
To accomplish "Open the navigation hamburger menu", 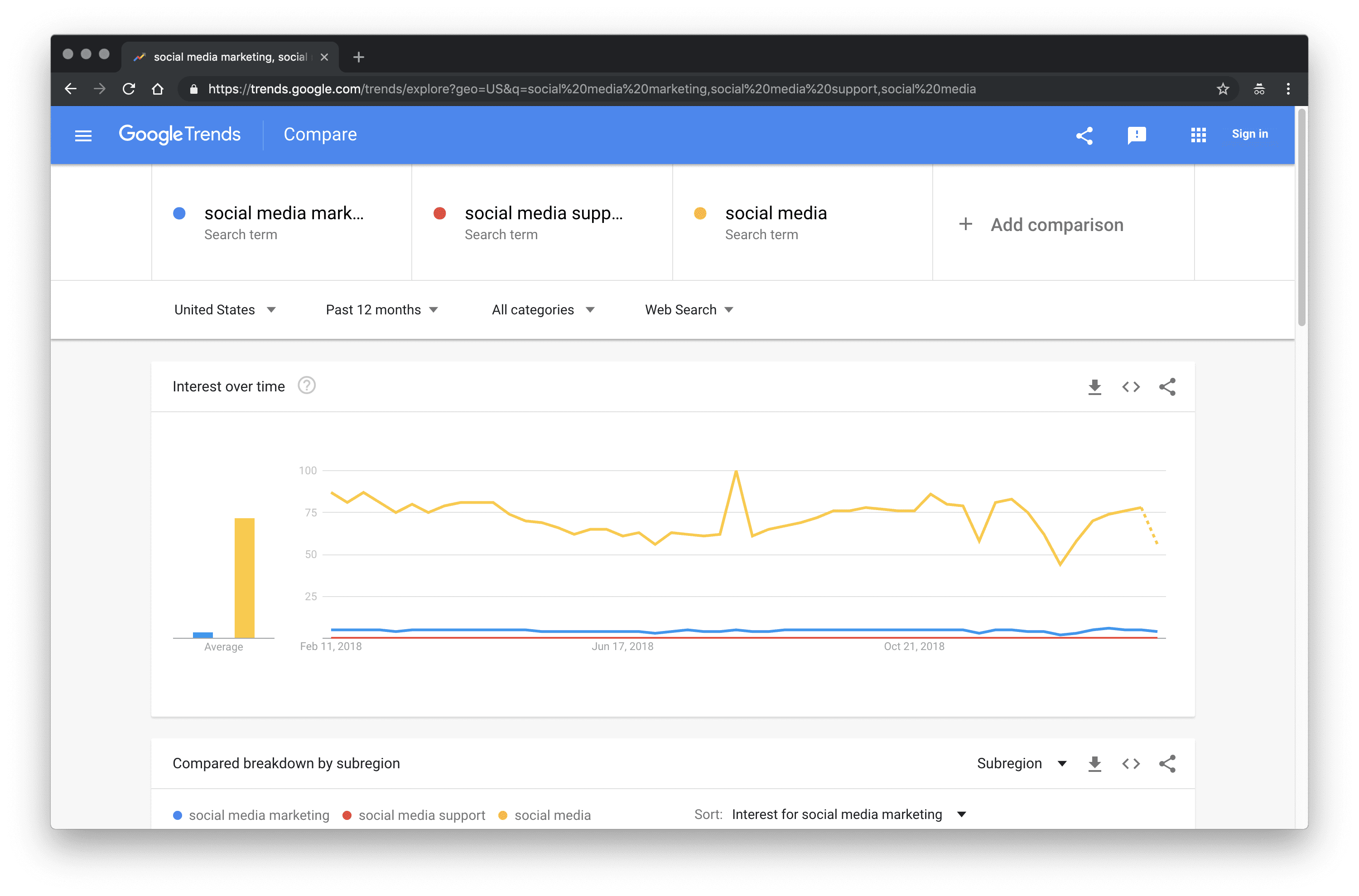I will (83, 135).
